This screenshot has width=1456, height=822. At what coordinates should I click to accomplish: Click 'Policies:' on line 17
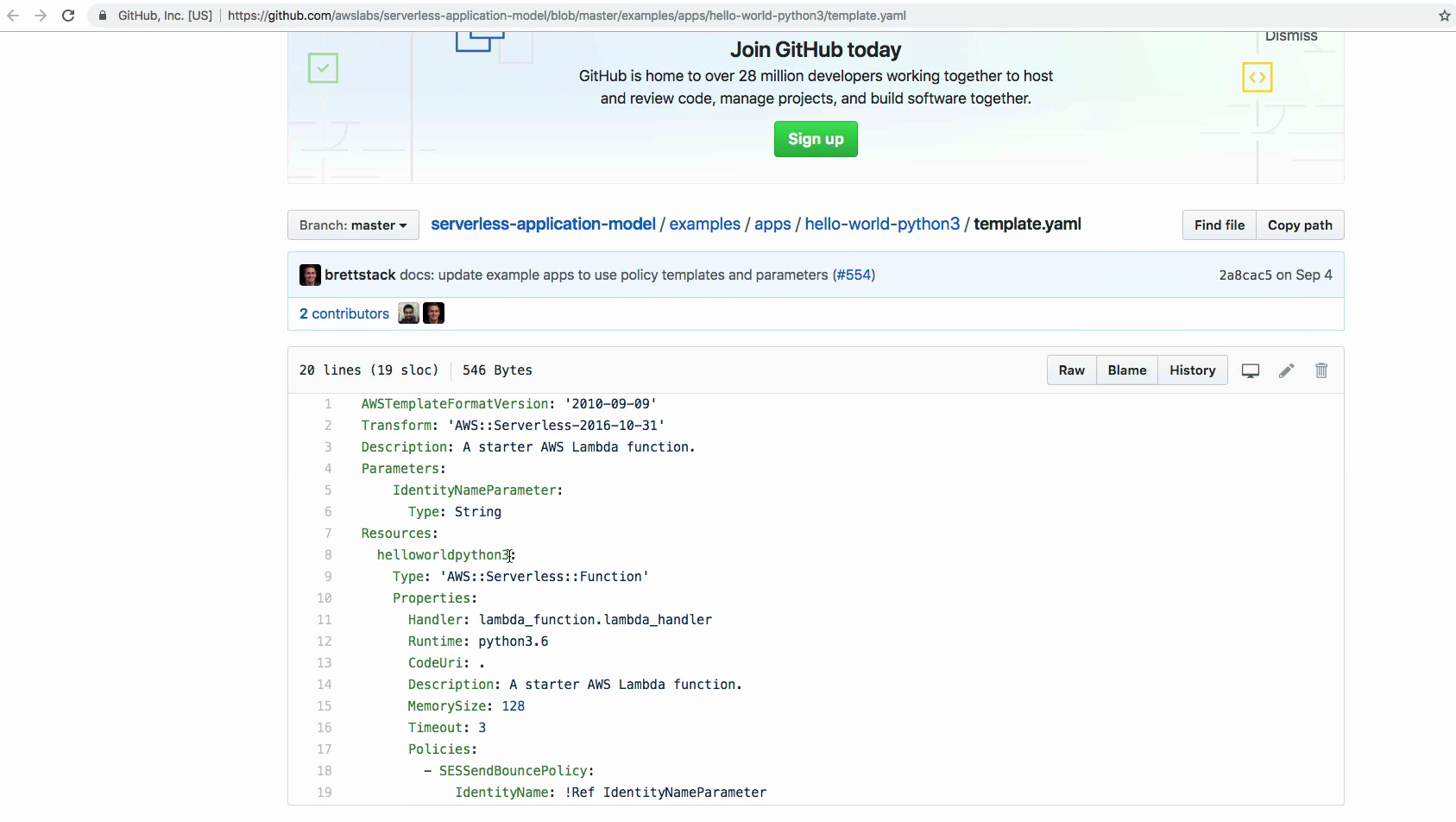[443, 749]
